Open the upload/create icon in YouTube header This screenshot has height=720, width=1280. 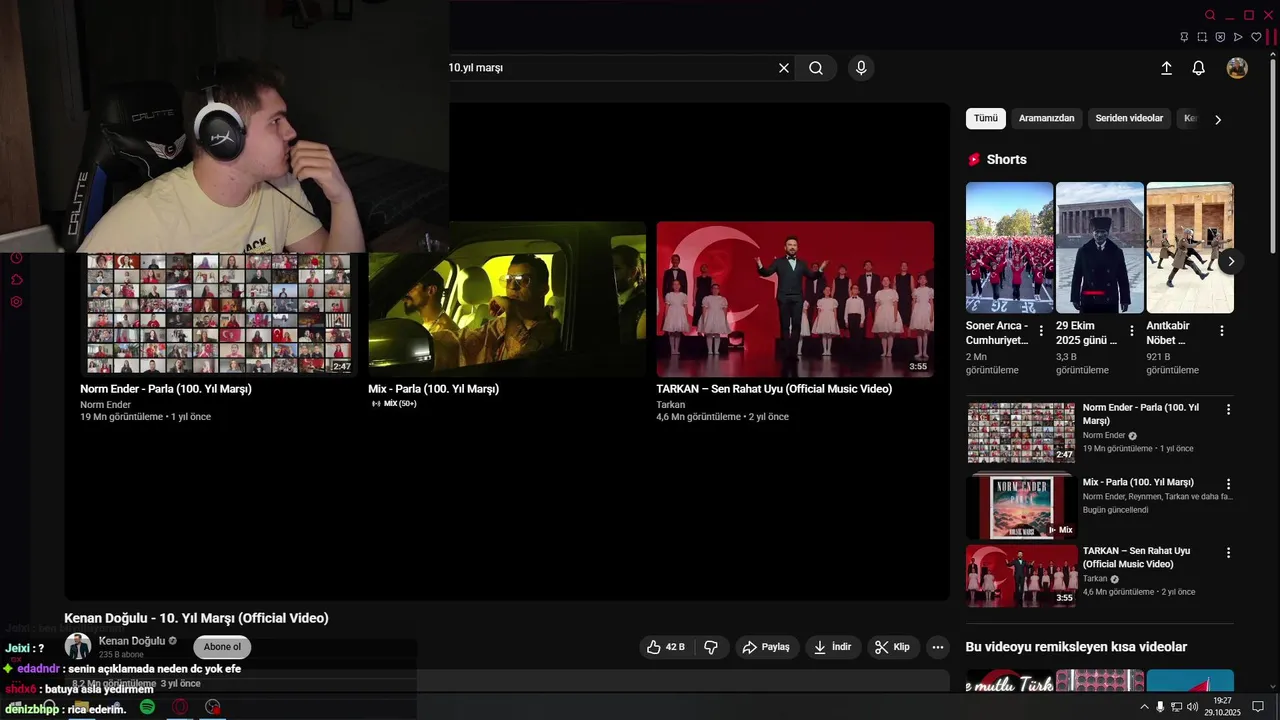point(1166,68)
